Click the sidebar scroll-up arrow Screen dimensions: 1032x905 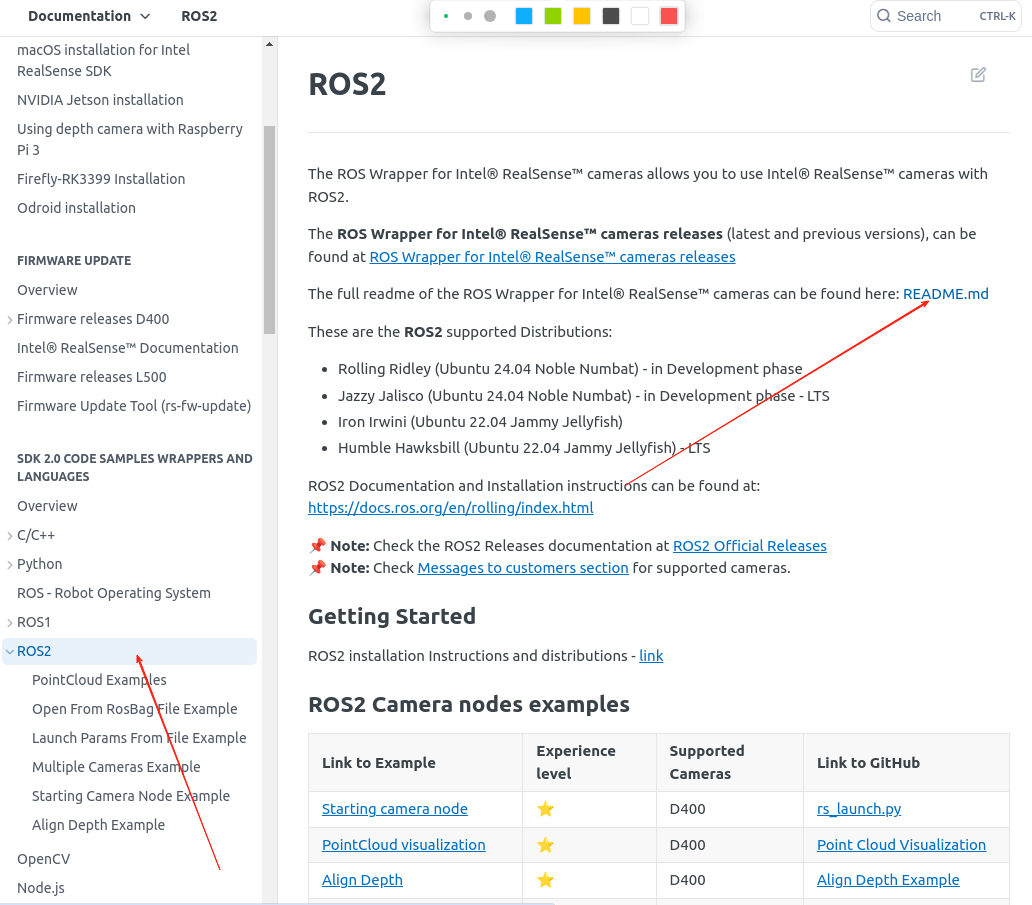point(269,44)
